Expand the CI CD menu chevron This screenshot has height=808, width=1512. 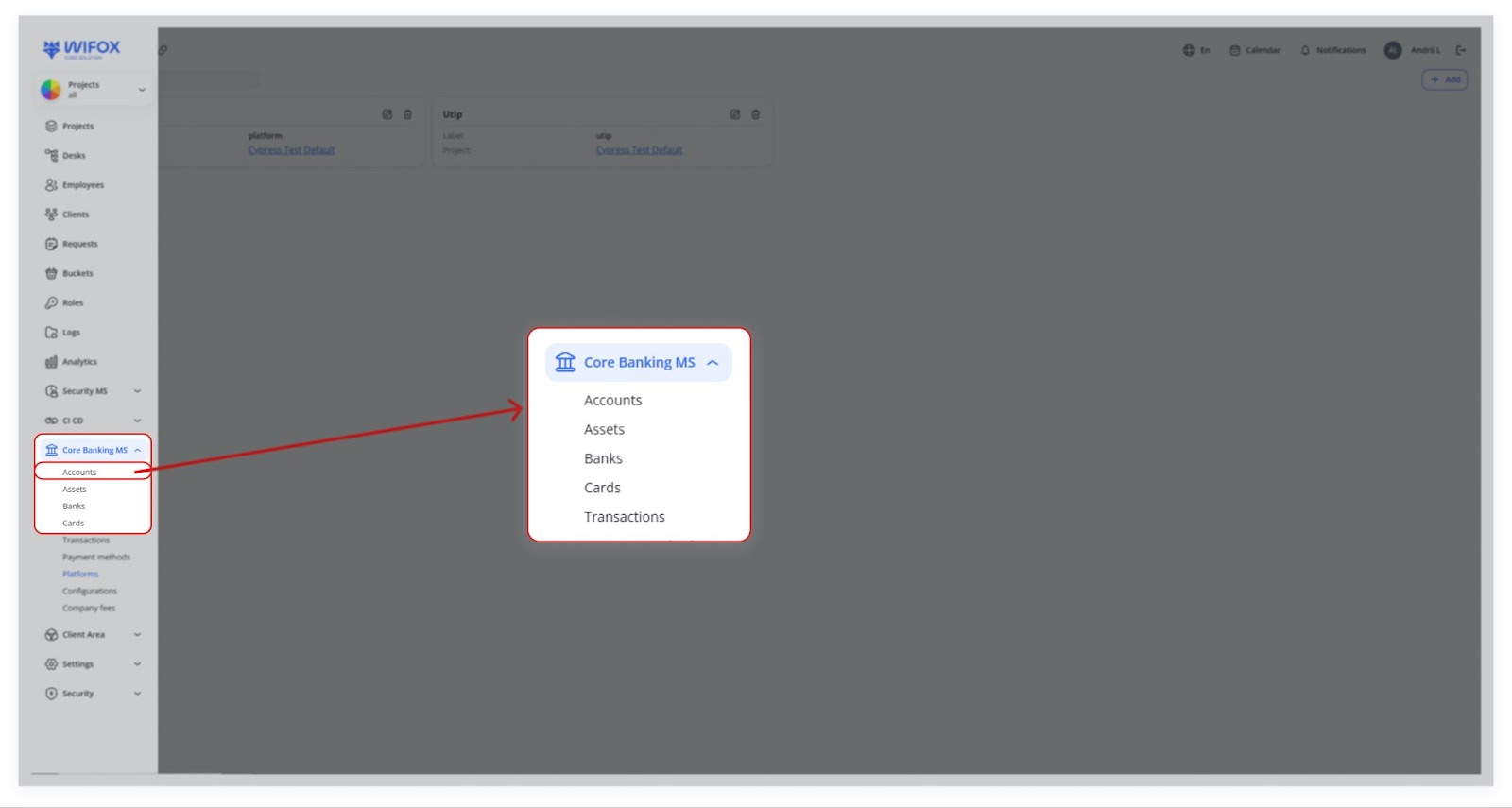tap(137, 421)
